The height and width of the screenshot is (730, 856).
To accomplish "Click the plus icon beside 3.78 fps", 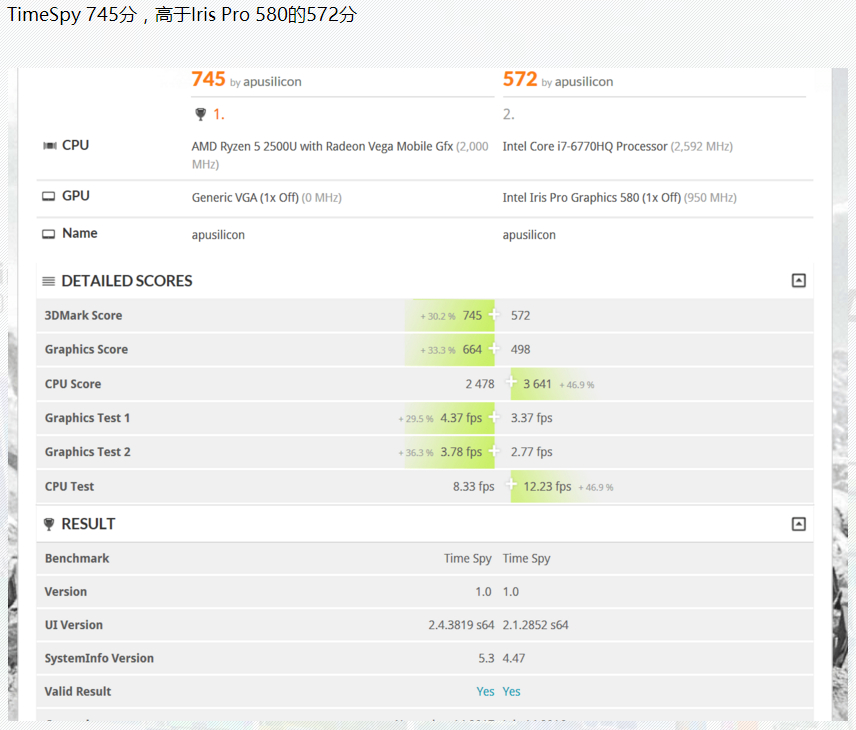I will point(494,451).
